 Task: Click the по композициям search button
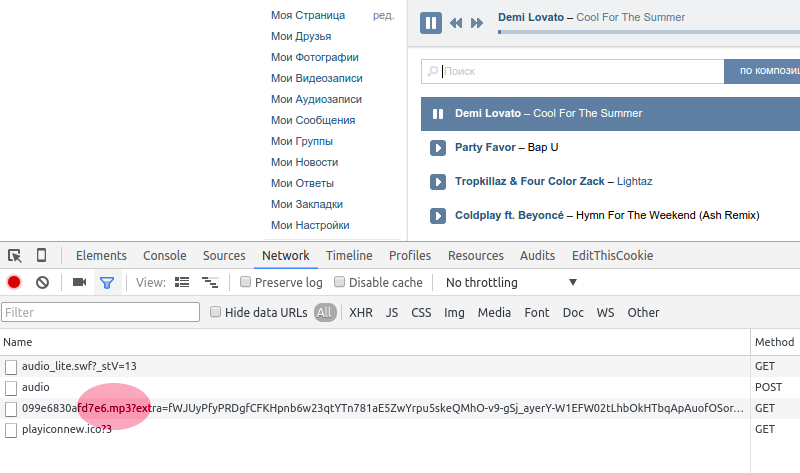762,71
